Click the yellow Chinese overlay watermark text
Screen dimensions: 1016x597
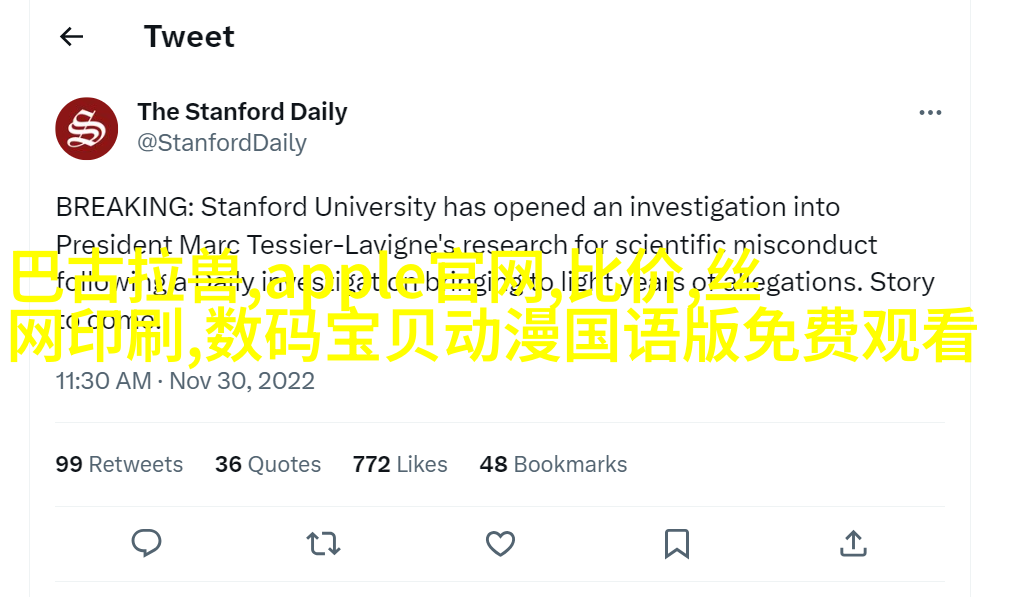[x=492, y=308]
